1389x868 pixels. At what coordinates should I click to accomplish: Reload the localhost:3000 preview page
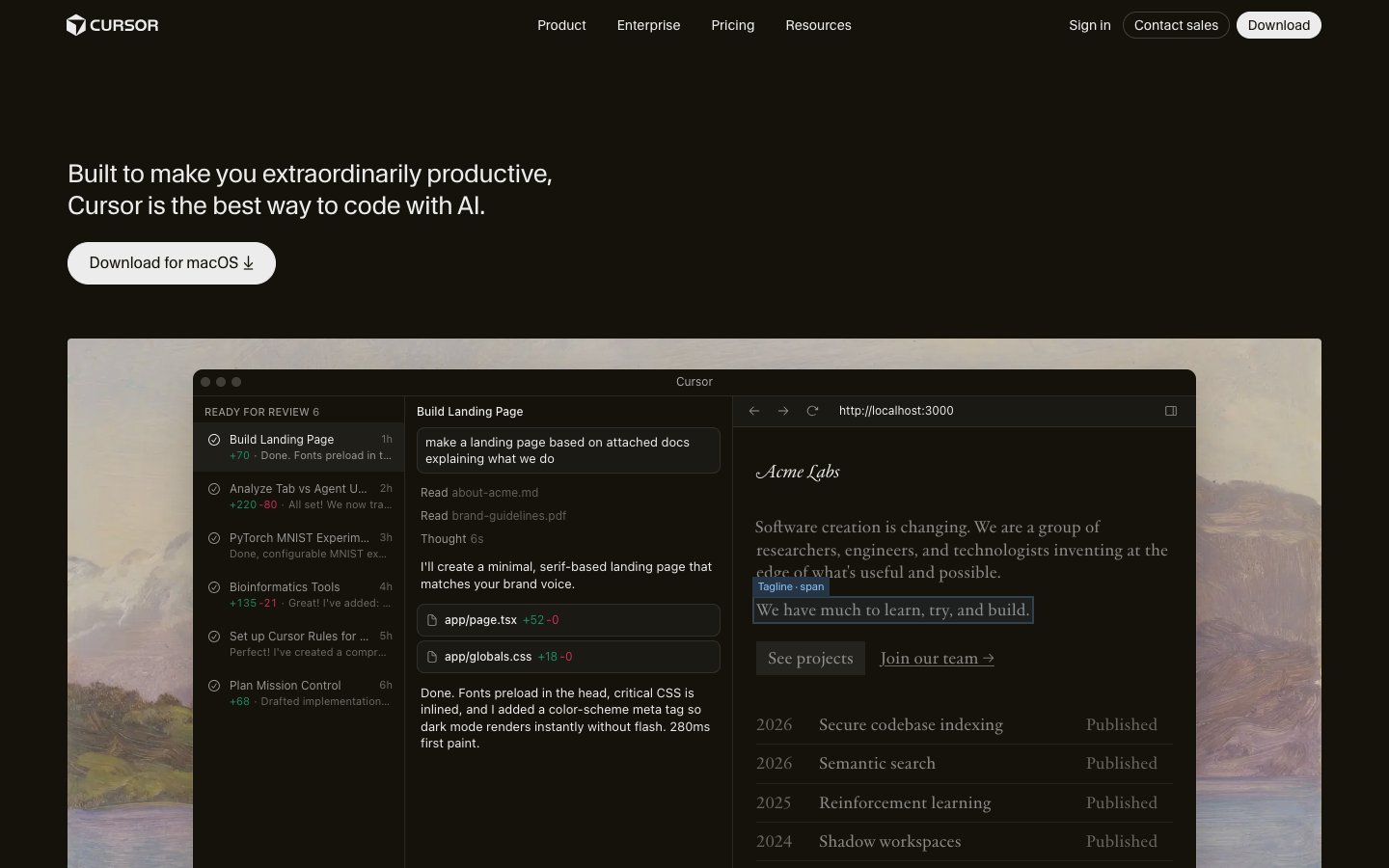pos(812,411)
